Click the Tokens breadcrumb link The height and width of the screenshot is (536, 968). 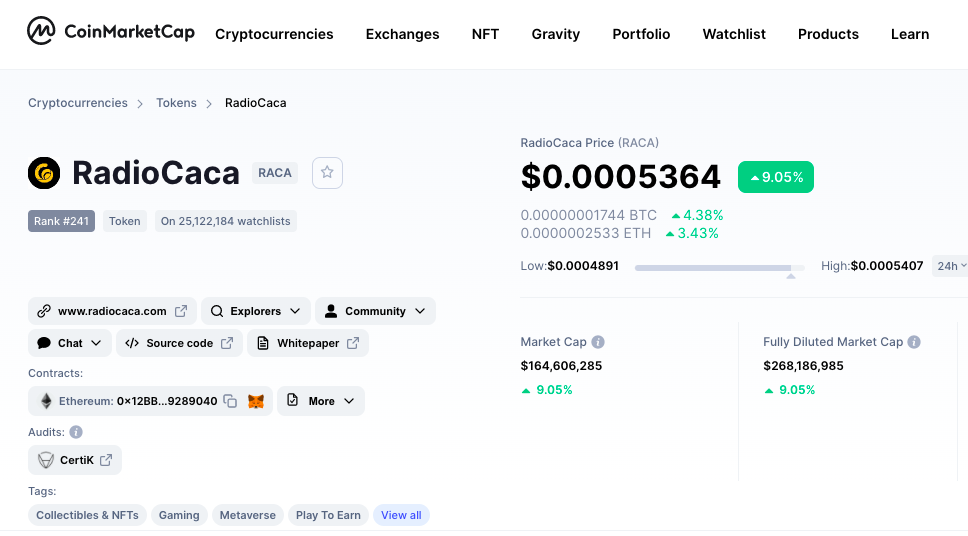[x=176, y=103]
